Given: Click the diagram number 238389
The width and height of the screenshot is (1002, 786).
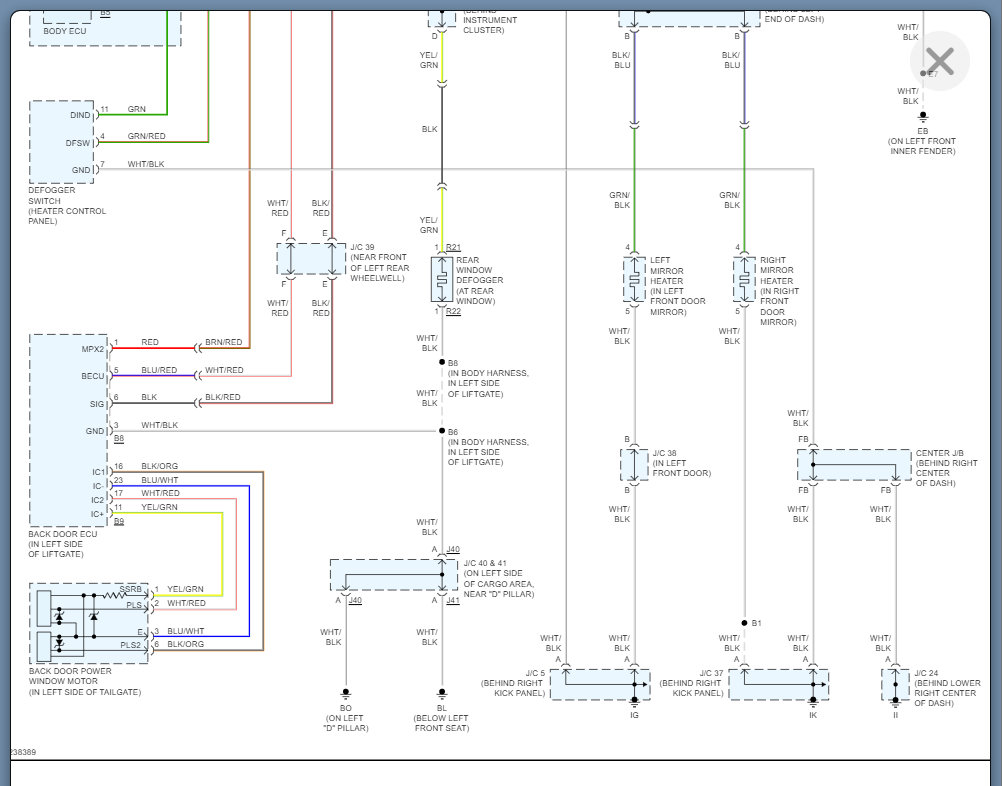Looking at the screenshot, I should click(x=24, y=752).
